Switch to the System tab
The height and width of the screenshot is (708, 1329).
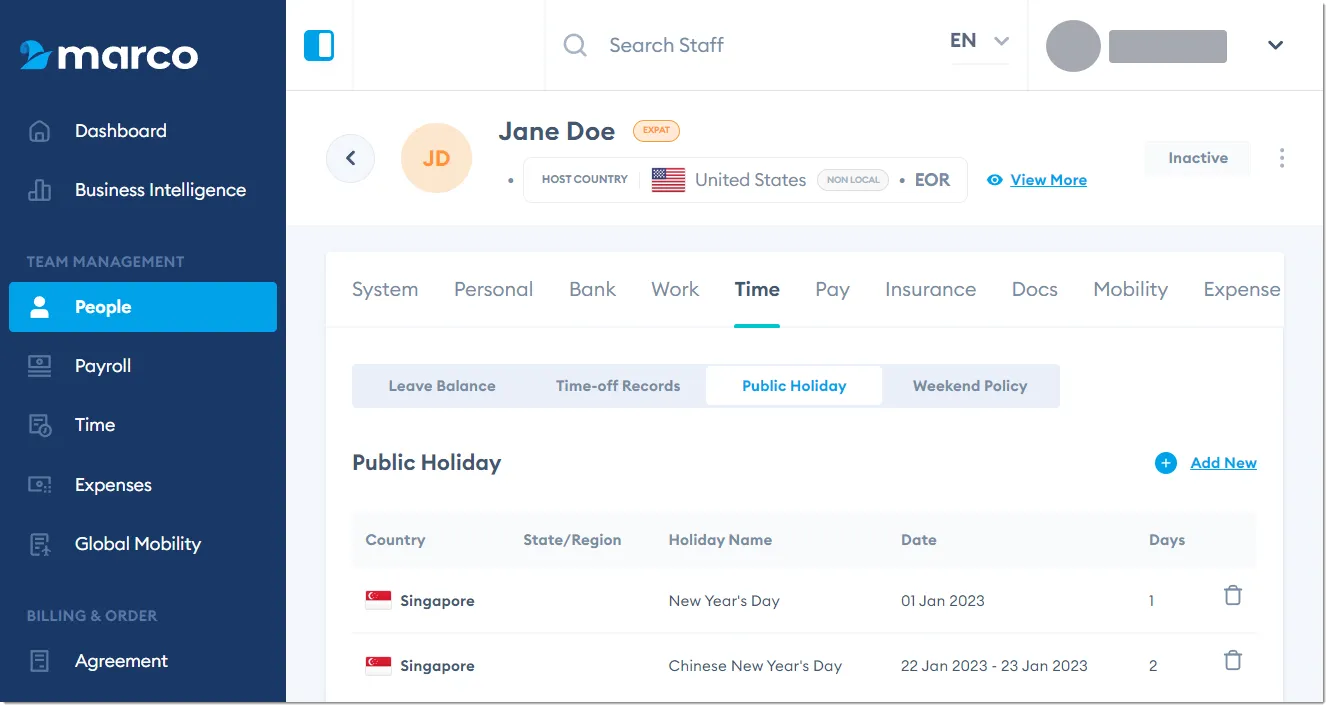[x=385, y=289]
